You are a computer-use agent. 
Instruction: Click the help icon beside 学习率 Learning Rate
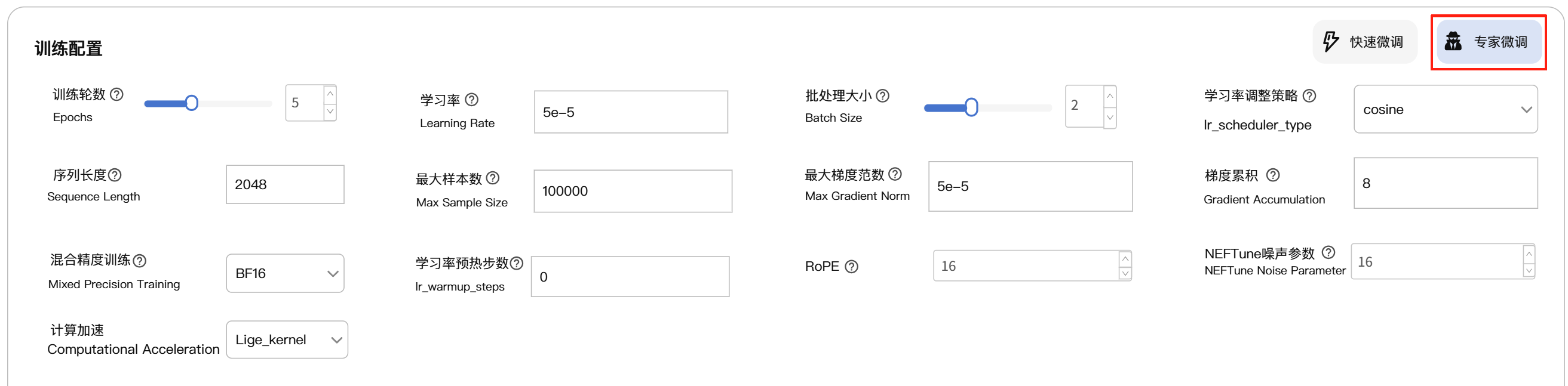click(472, 100)
